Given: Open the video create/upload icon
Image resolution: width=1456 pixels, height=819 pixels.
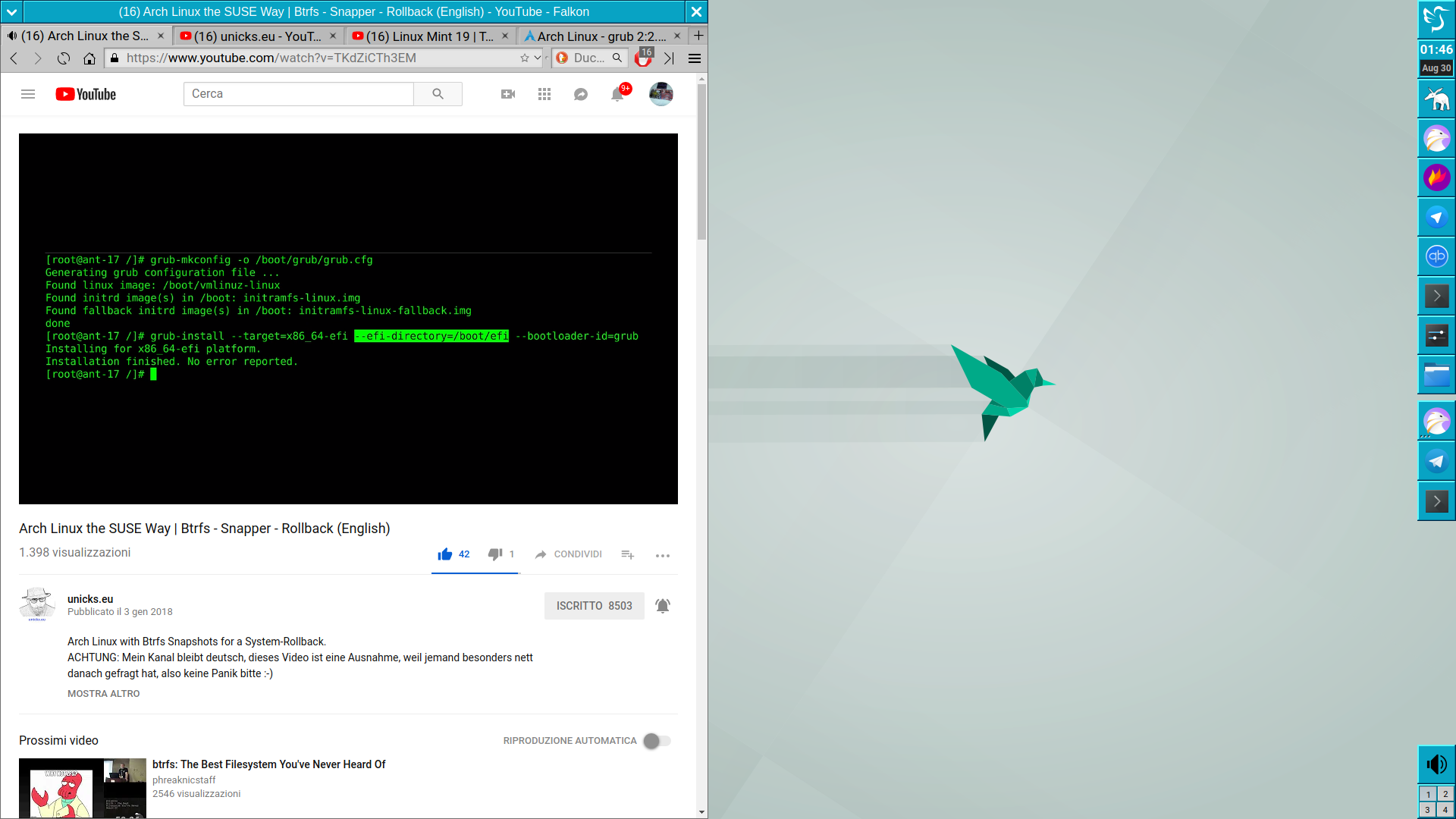Looking at the screenshot, I should [x=508, y=94].
